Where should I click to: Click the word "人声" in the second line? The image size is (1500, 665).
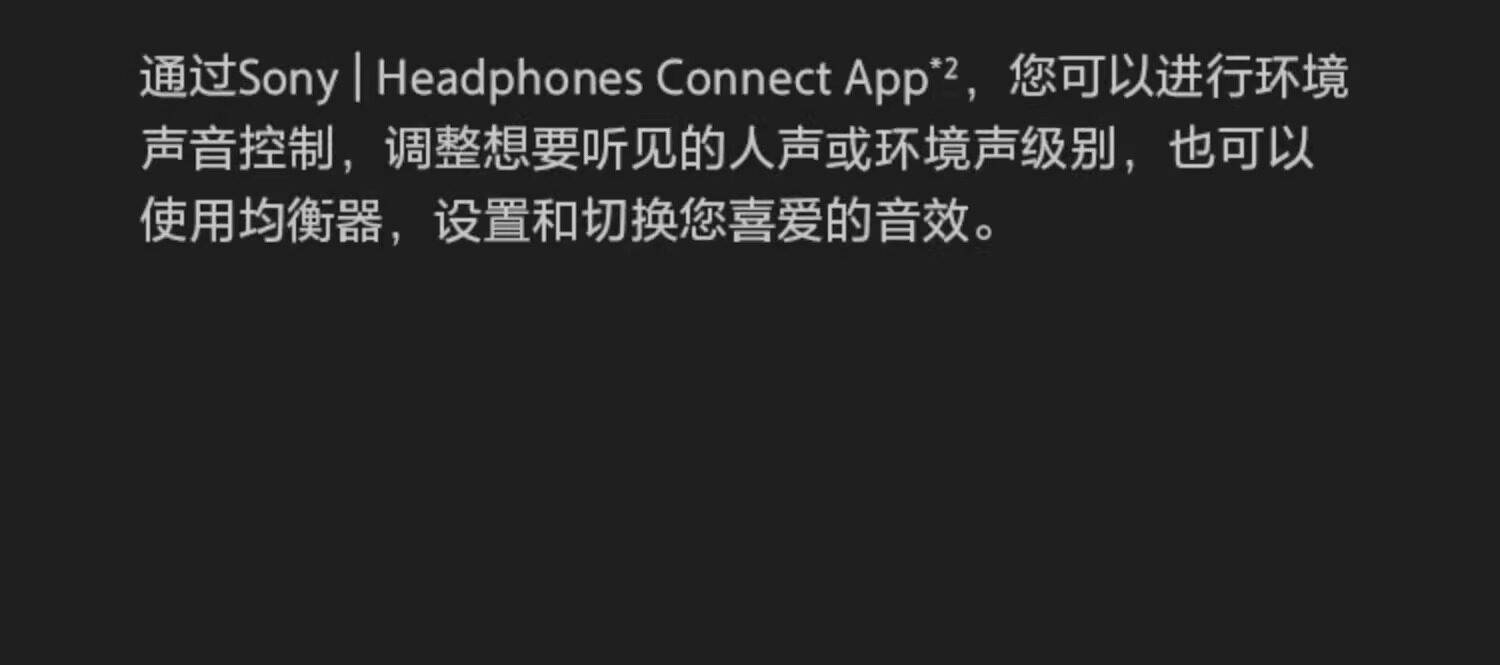(775, 151)
